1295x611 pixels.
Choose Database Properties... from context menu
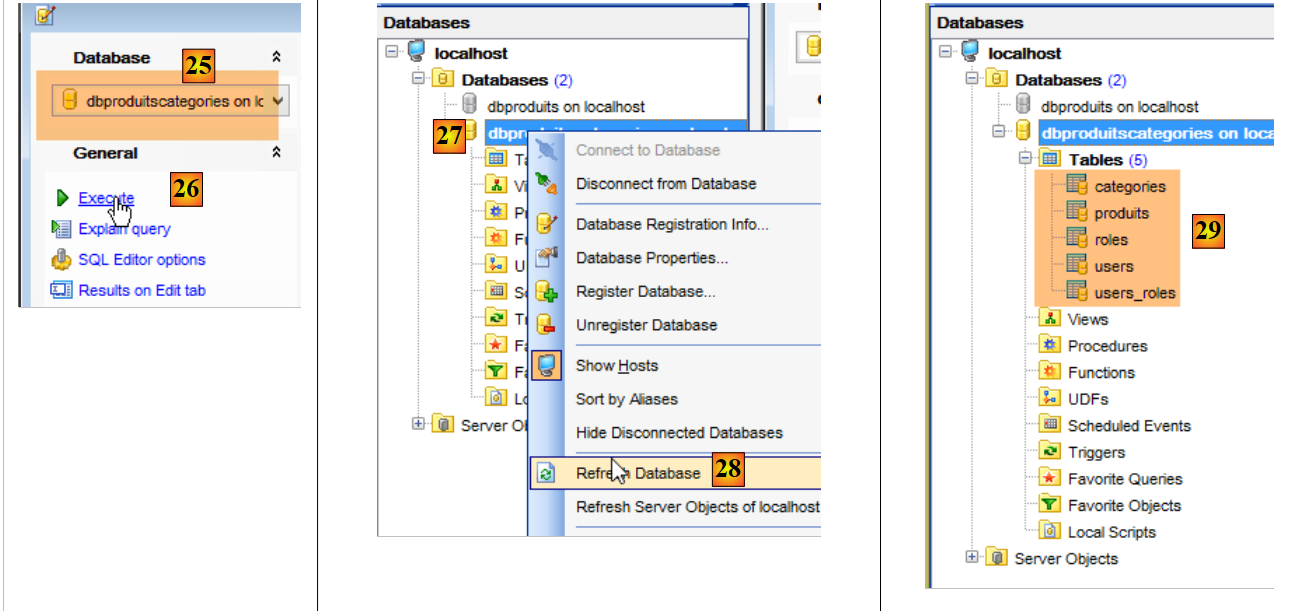click(x=651, y=258)
